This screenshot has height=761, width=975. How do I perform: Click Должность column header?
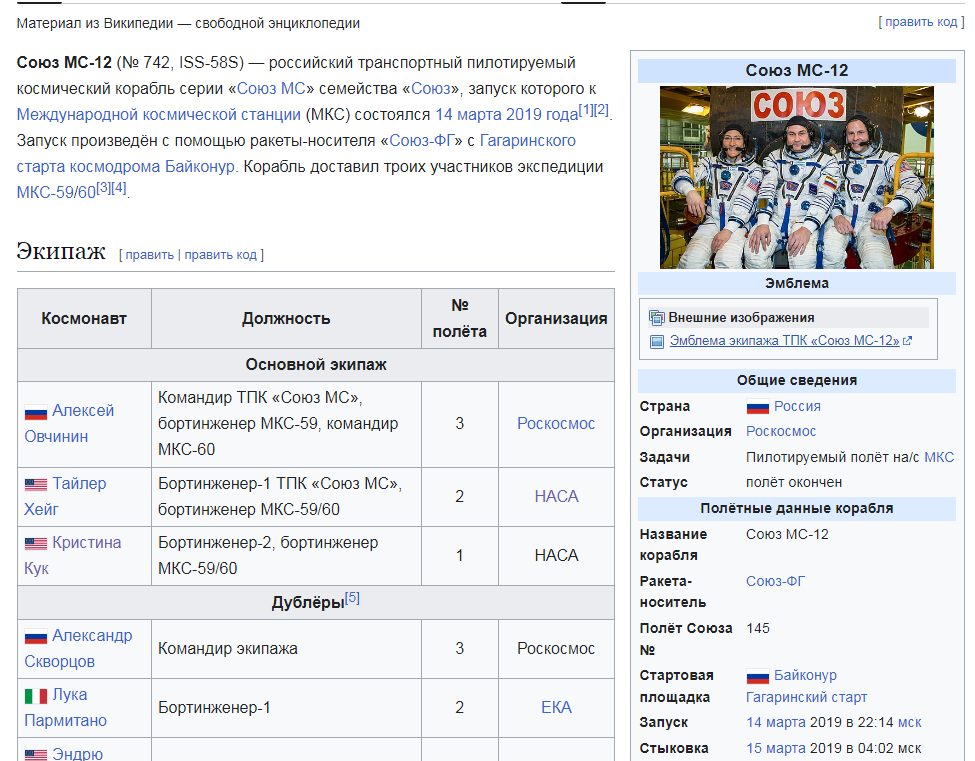point(286,318)
